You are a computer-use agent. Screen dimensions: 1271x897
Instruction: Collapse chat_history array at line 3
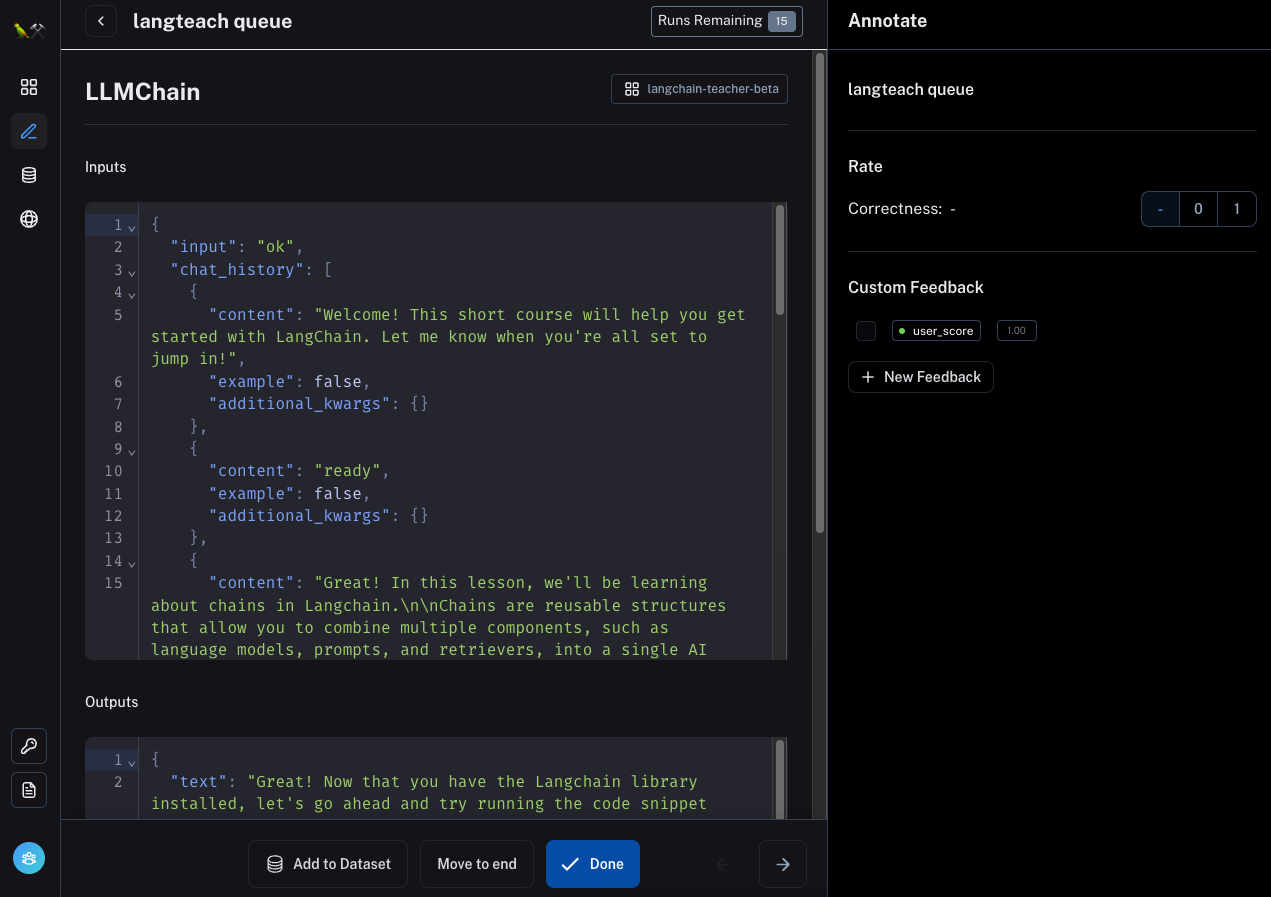[x=132, y=271]
